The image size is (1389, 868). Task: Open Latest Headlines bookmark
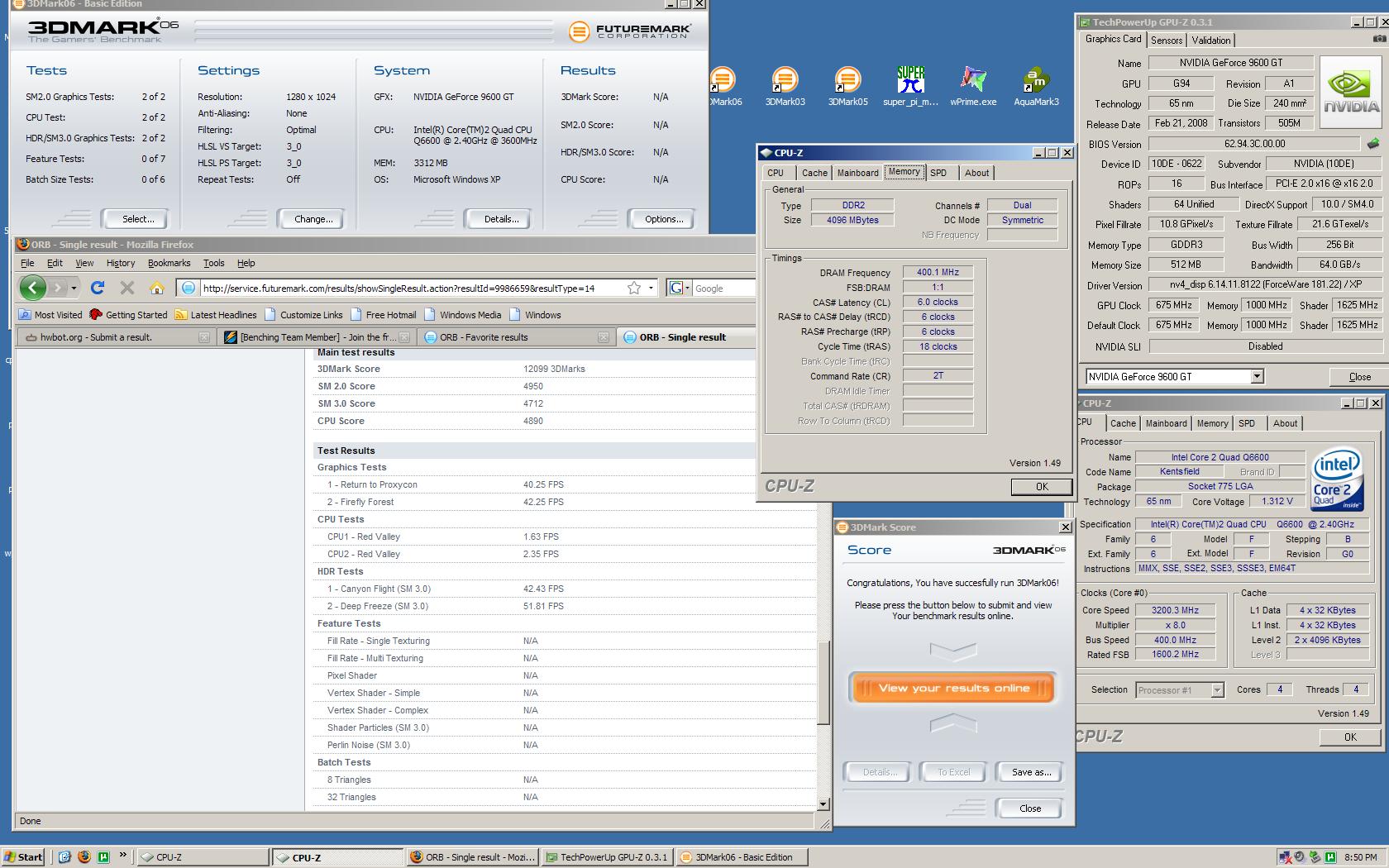pyautogui.click(x=215, y=315)
